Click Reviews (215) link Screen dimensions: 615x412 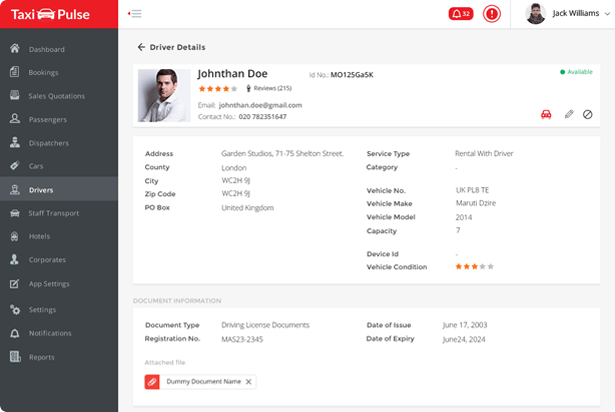coord(272,88)
